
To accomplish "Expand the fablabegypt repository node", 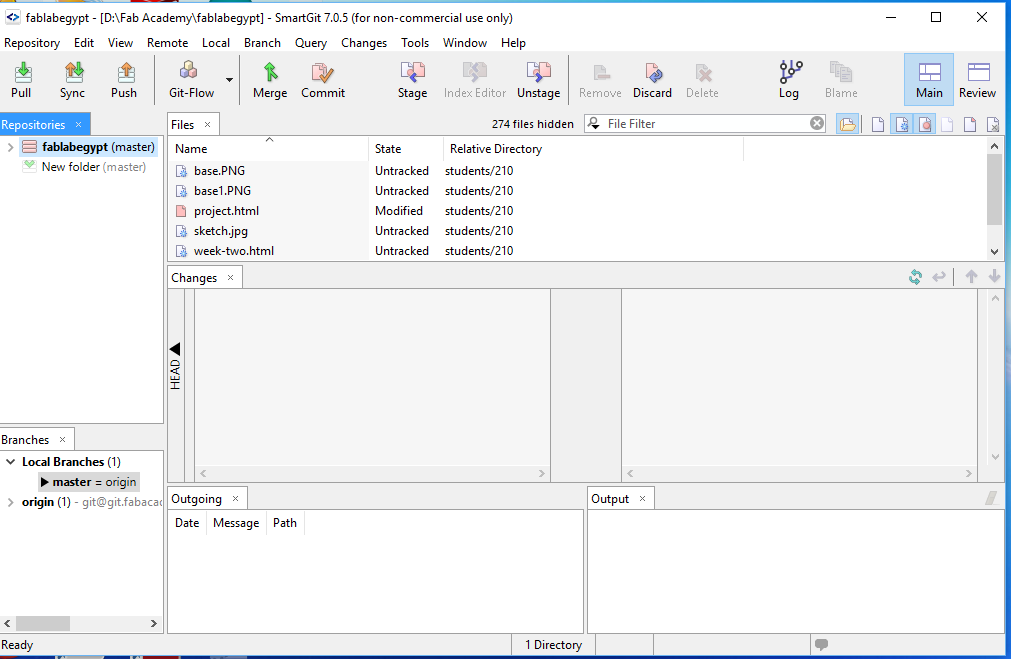I will 10,147.
